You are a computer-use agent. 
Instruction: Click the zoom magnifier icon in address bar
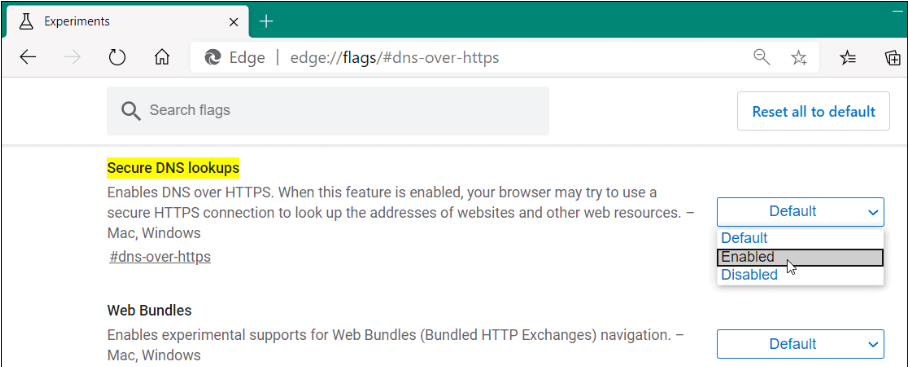point(761,57)
